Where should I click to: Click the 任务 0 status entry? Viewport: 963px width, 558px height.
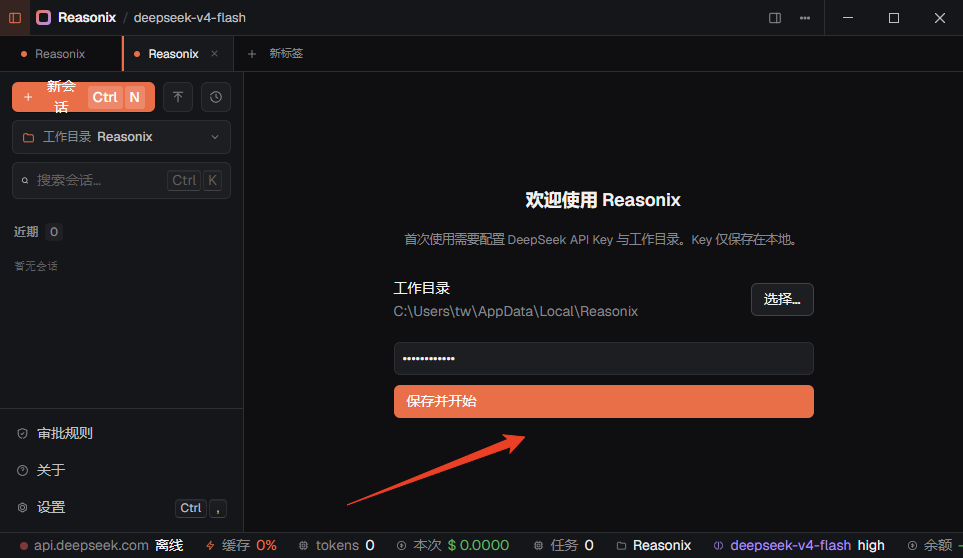(564, 545)
